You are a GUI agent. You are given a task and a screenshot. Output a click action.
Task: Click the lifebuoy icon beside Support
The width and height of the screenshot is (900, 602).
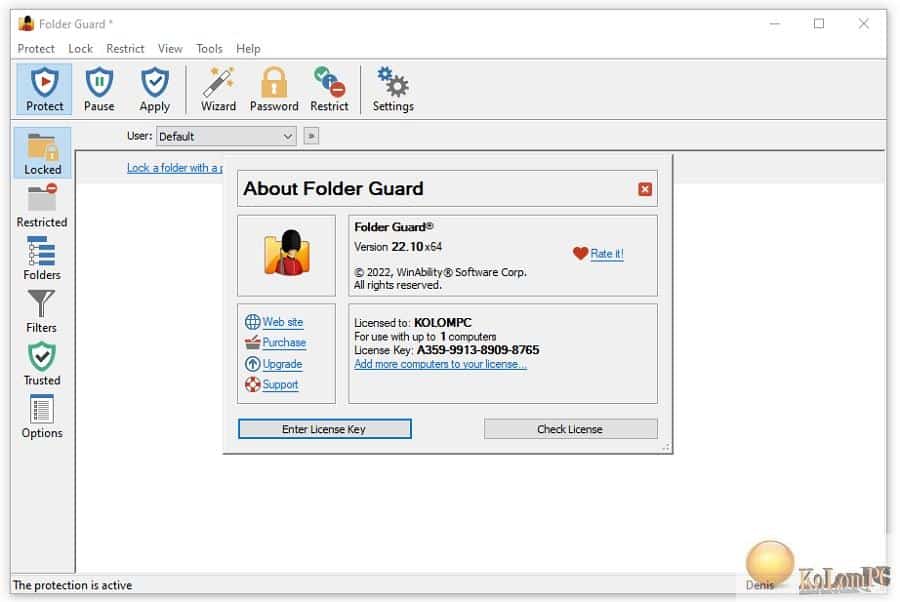[252, 384]
